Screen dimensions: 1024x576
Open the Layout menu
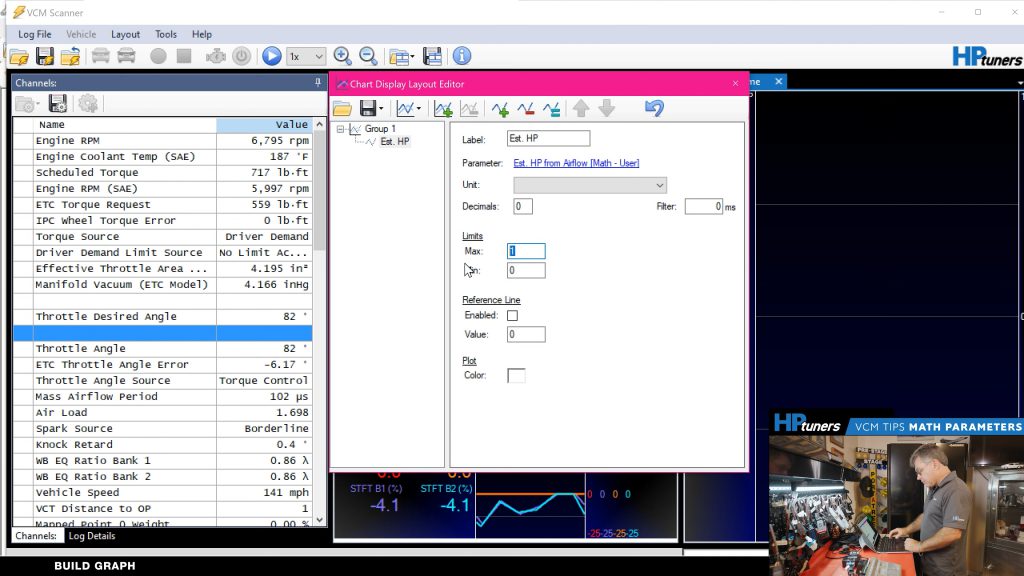click(125, 33)
